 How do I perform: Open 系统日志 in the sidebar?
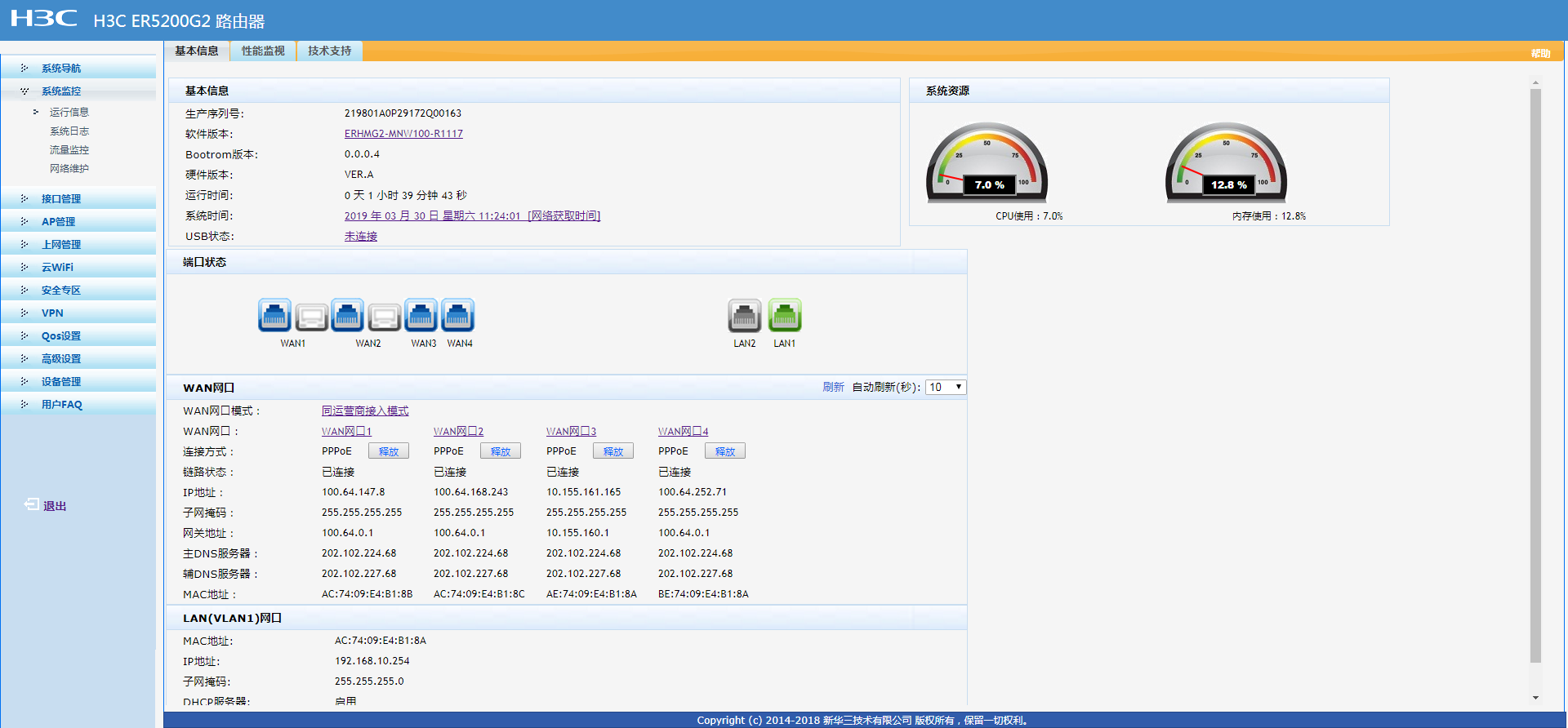[x=69, y=131]
